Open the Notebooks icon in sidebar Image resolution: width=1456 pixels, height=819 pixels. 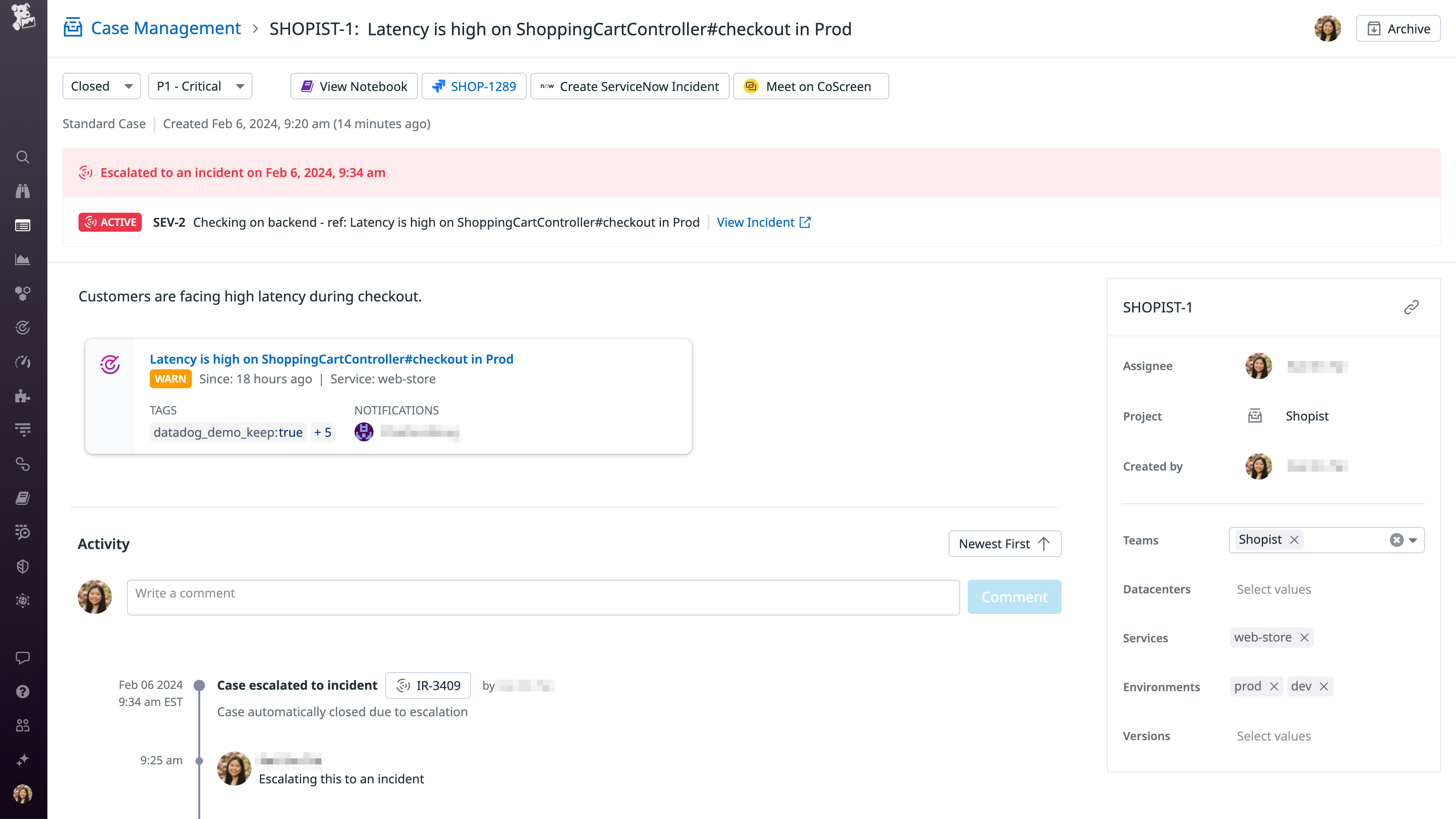23,498
